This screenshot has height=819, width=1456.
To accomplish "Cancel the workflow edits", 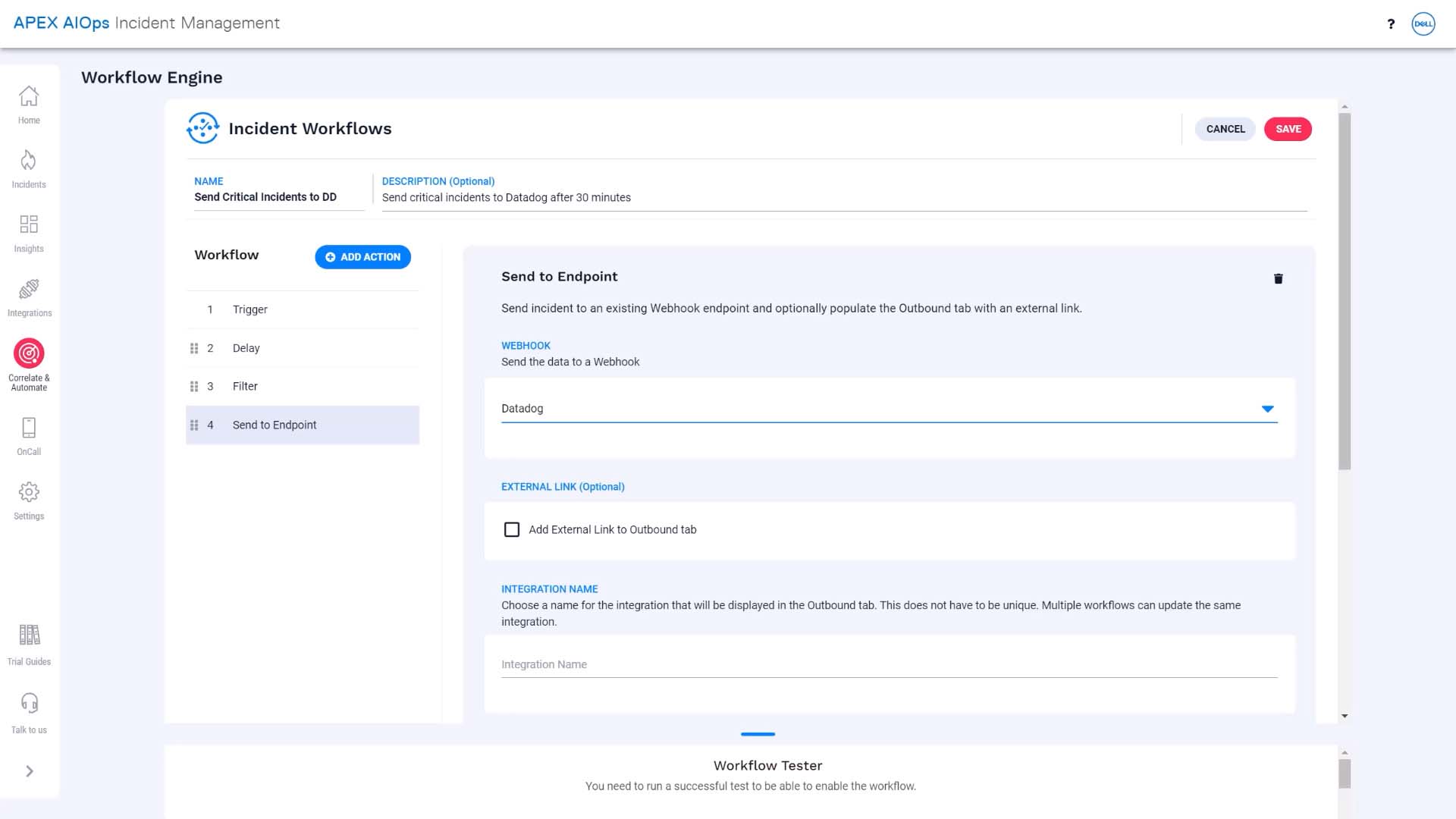I will [1225, 129].
